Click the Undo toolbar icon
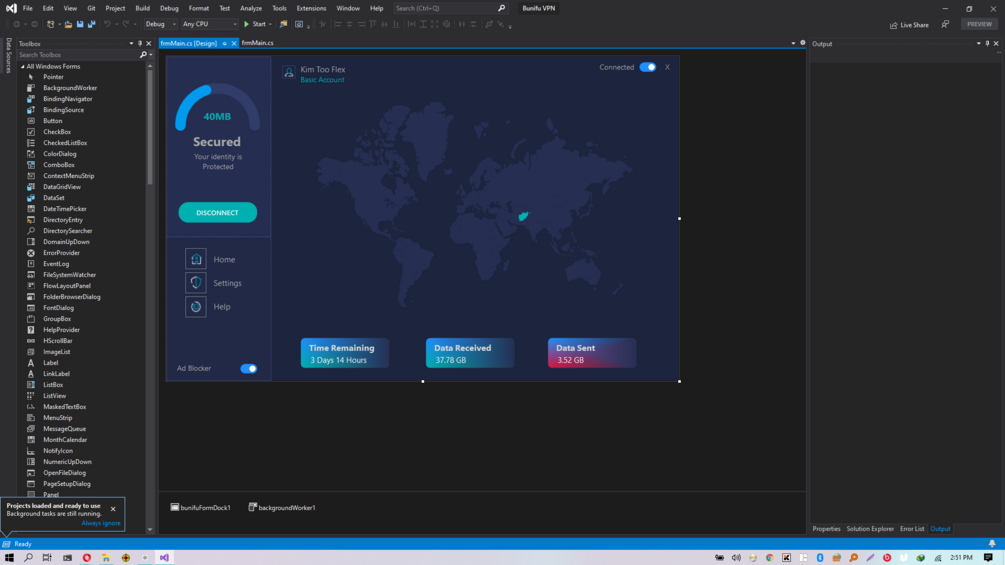This screenshot has height=565, width=1005. point(108,24)
